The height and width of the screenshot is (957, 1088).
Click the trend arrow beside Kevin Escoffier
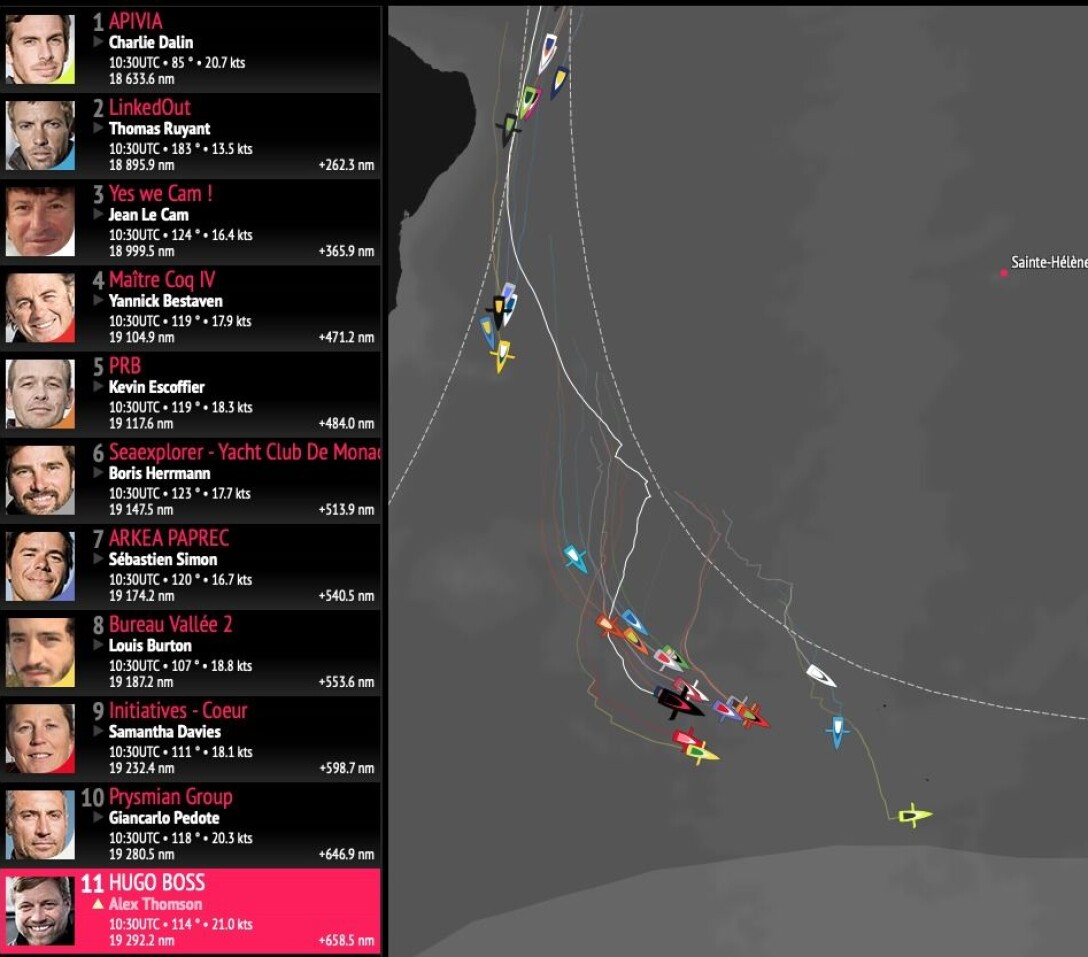coord(99,387)
